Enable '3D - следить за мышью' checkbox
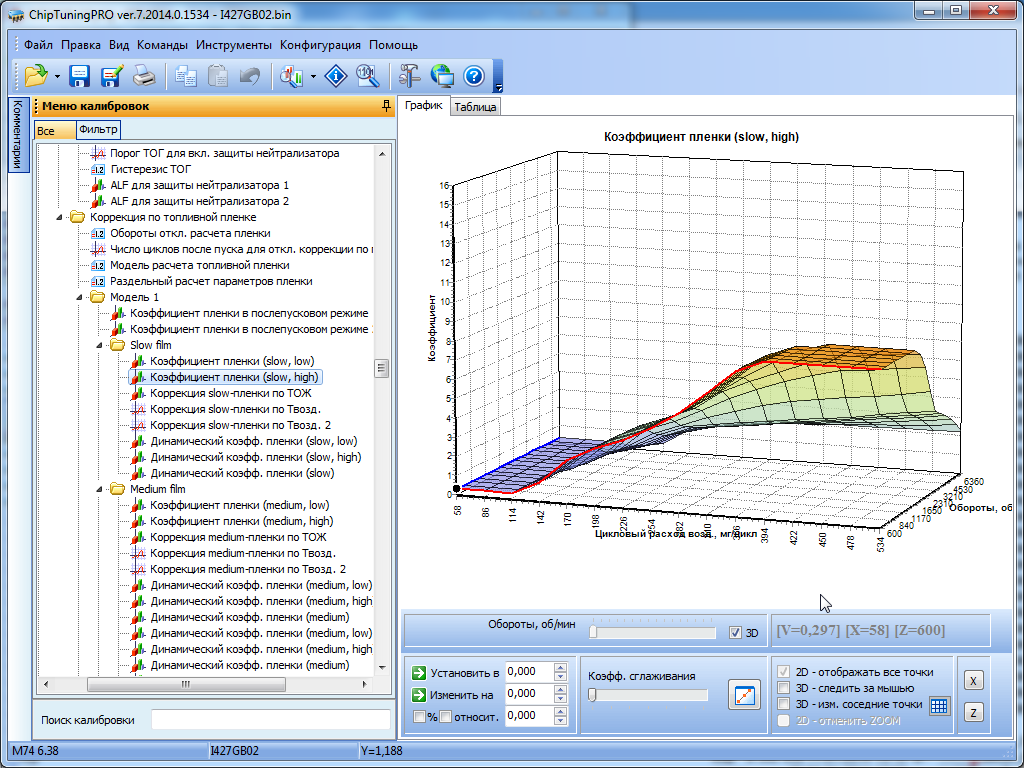 point(785,688)
